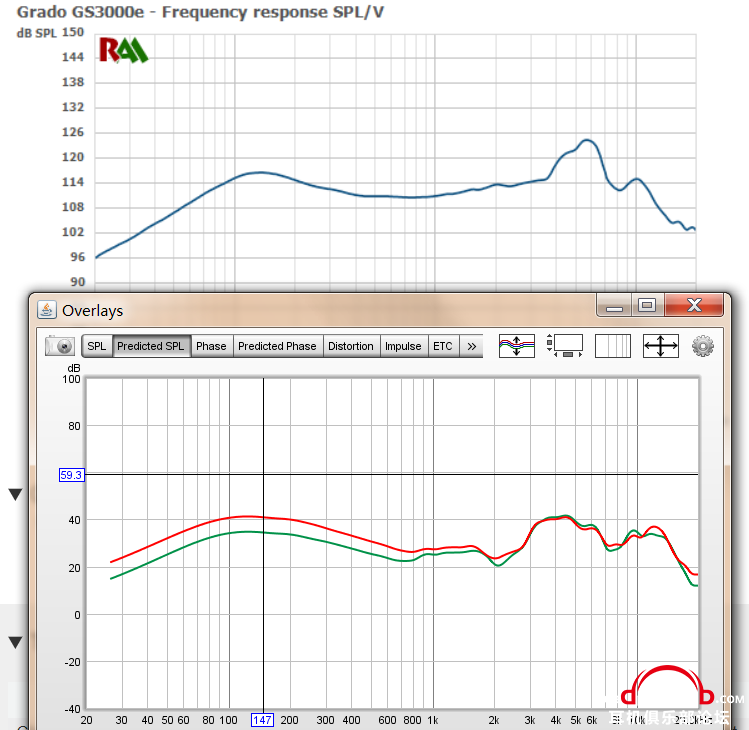Open graph settings gear icon
Screen dimensions: 749x730
[x=703, y=345]
